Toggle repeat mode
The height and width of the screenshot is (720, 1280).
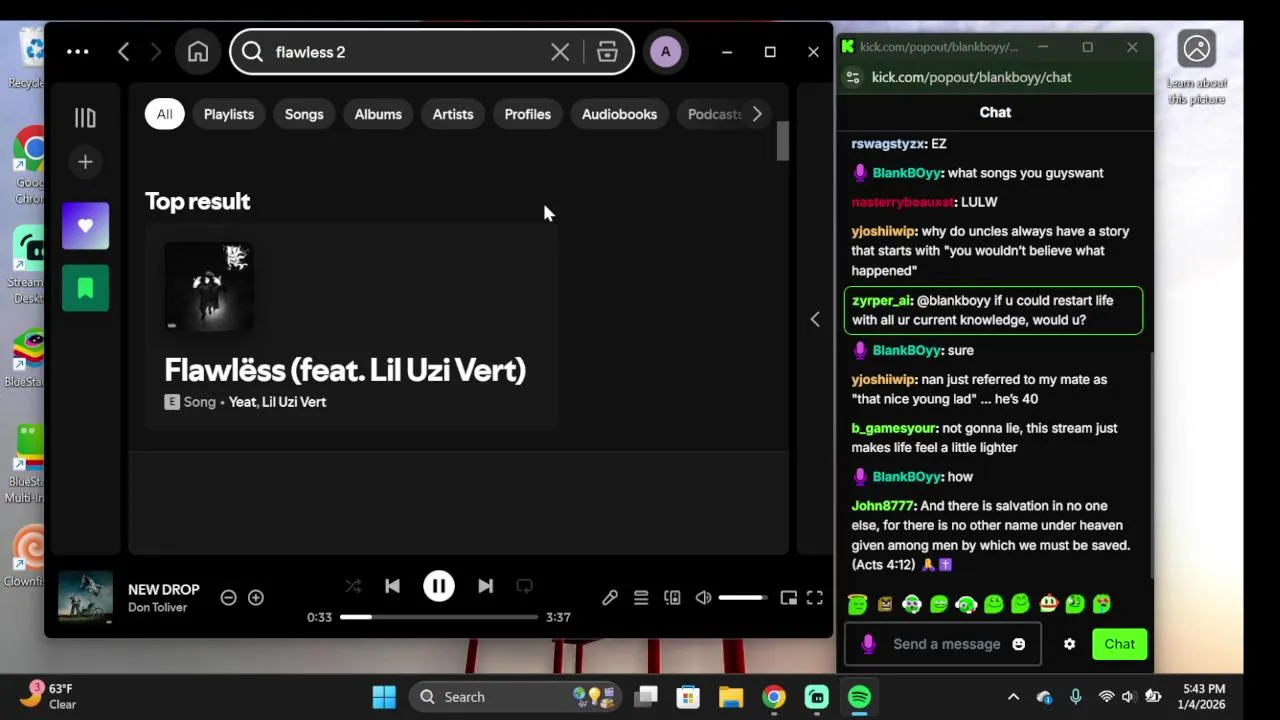point(524,586)
